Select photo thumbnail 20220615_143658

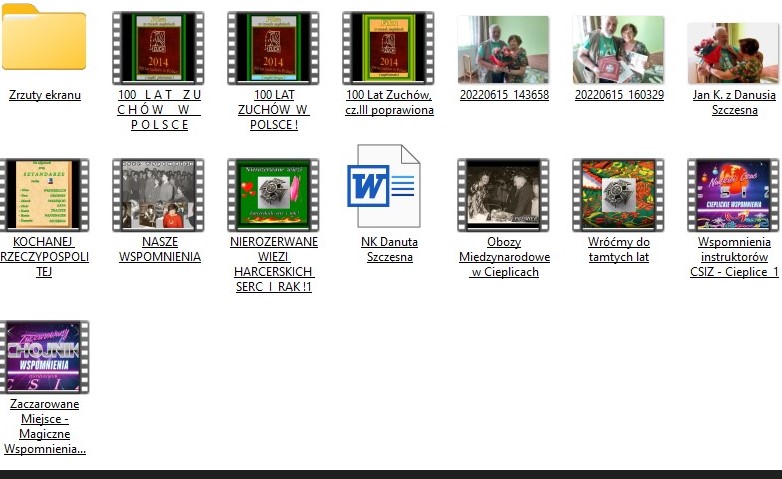pyautogui.click(x=503, y=49)
